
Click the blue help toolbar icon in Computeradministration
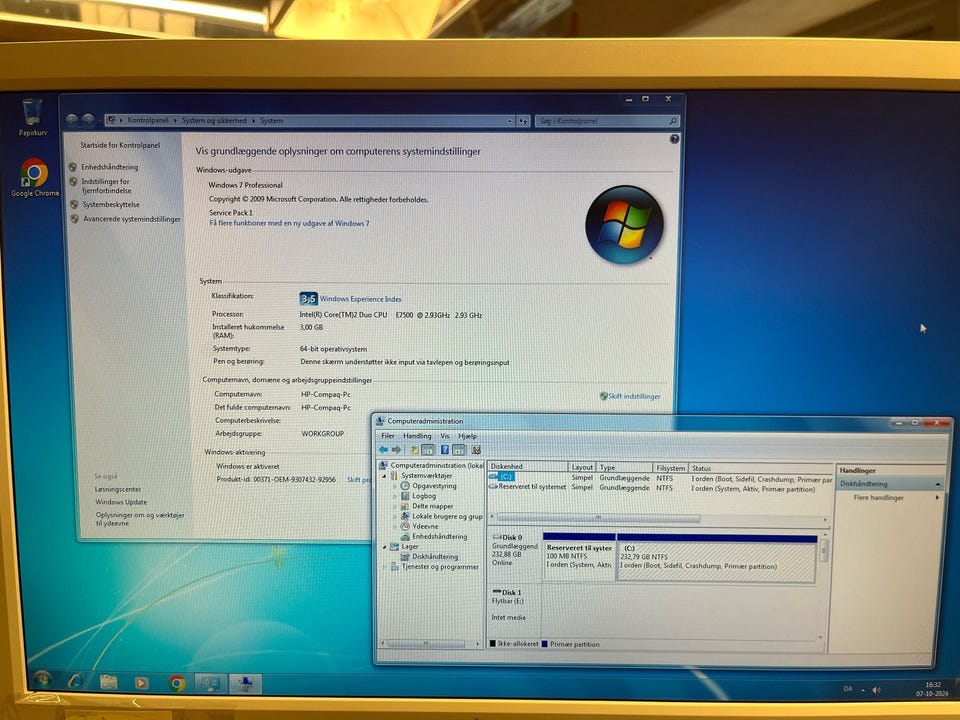(444, 450)
